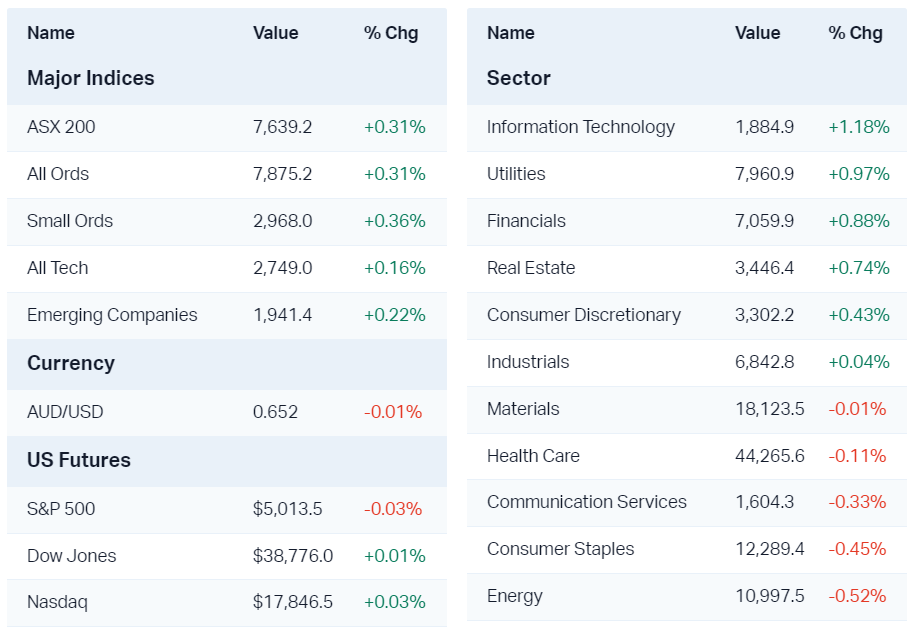Click the ASX 200 index name
The width and height of the screenshot is (916, 635).
(61, 127)
